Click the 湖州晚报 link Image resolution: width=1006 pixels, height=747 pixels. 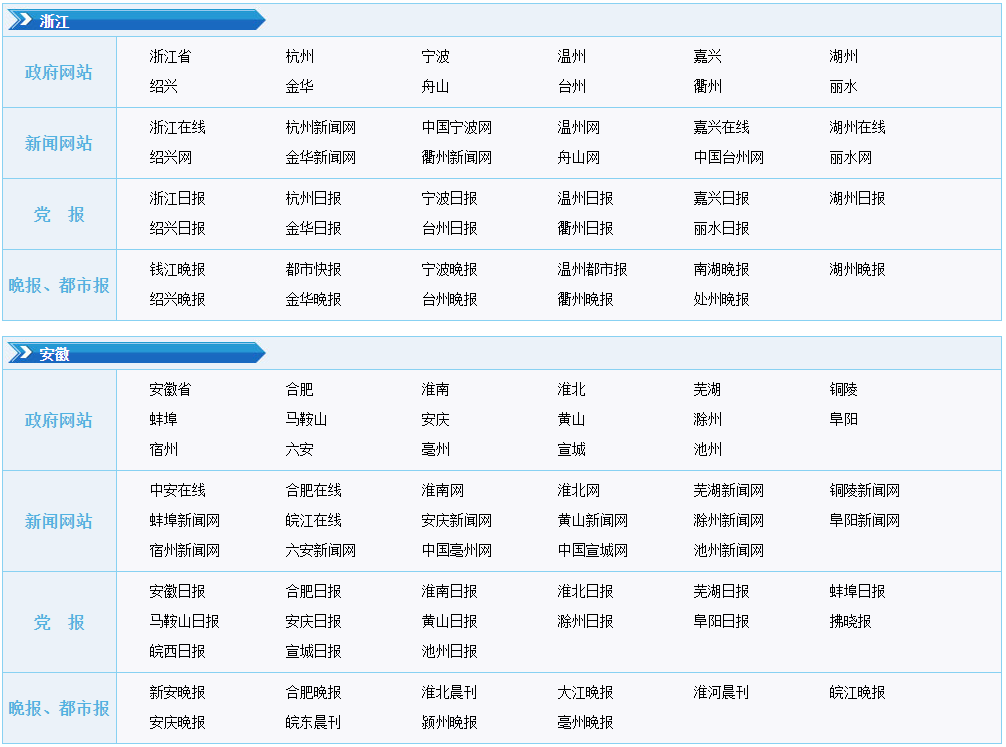[857, 270]
